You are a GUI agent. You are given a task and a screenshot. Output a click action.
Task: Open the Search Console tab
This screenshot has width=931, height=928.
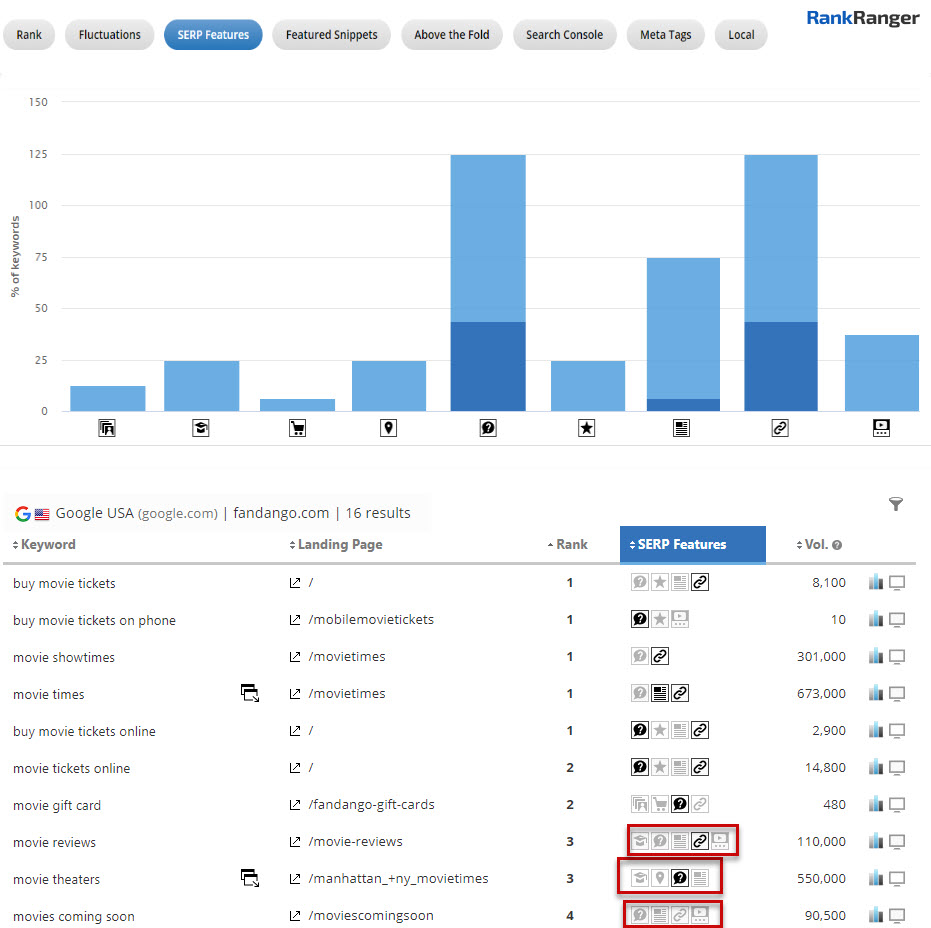pyautogui.click(x=565, y=35)
